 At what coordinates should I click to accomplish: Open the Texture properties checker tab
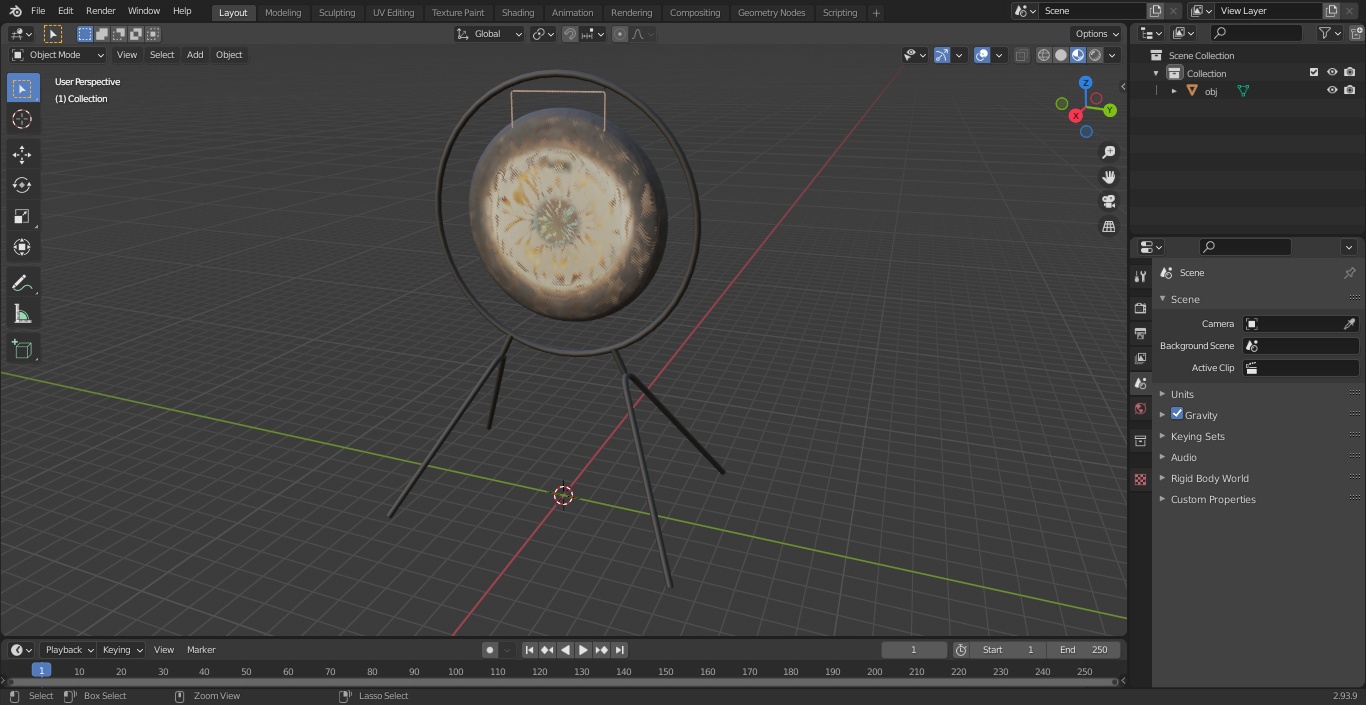[1140, 479]
